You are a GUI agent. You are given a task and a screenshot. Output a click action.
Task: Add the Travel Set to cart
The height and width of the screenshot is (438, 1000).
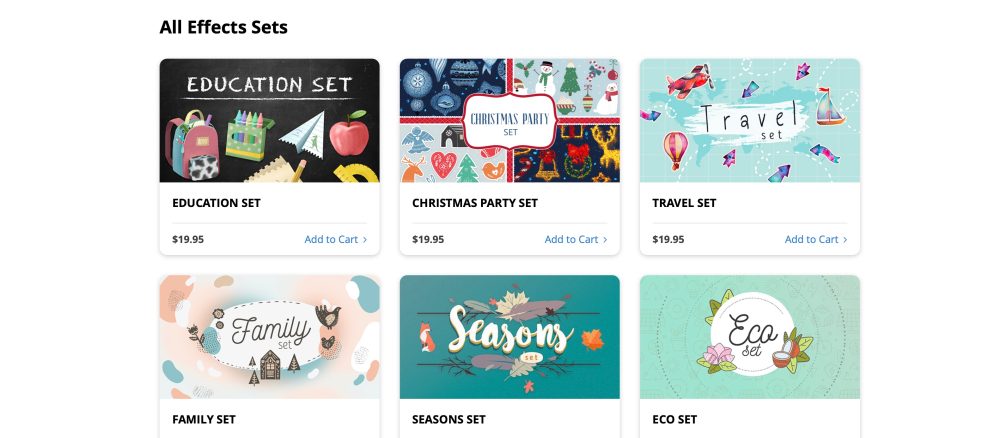pos(816,240)
